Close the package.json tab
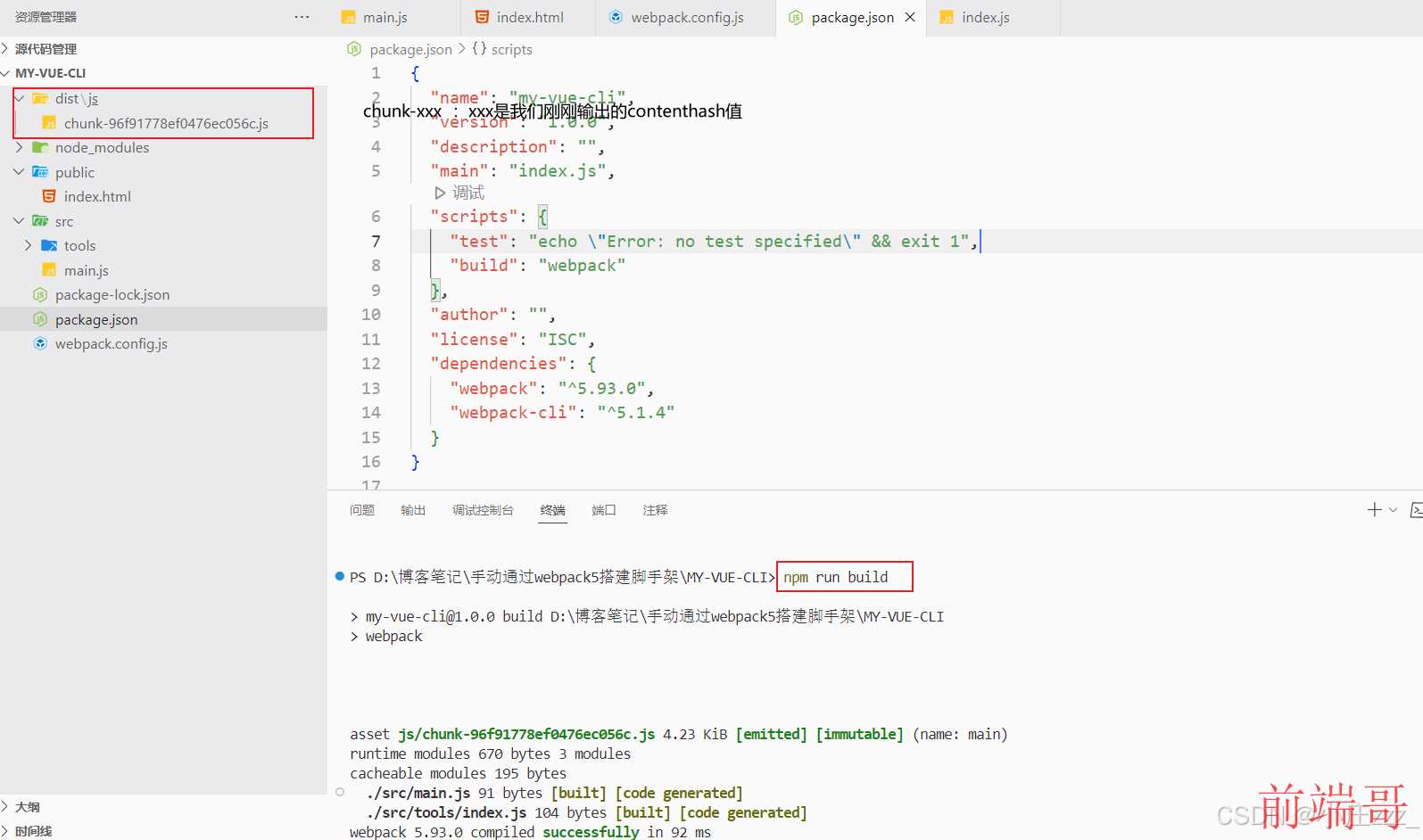The image size is (1423, 840). coord(910,17)
